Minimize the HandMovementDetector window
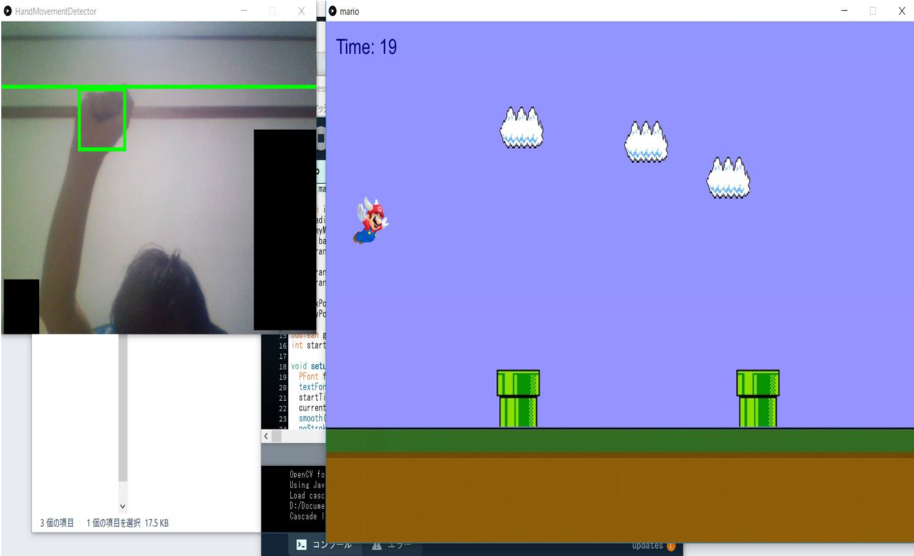914x556 pixels. point(244,11)
